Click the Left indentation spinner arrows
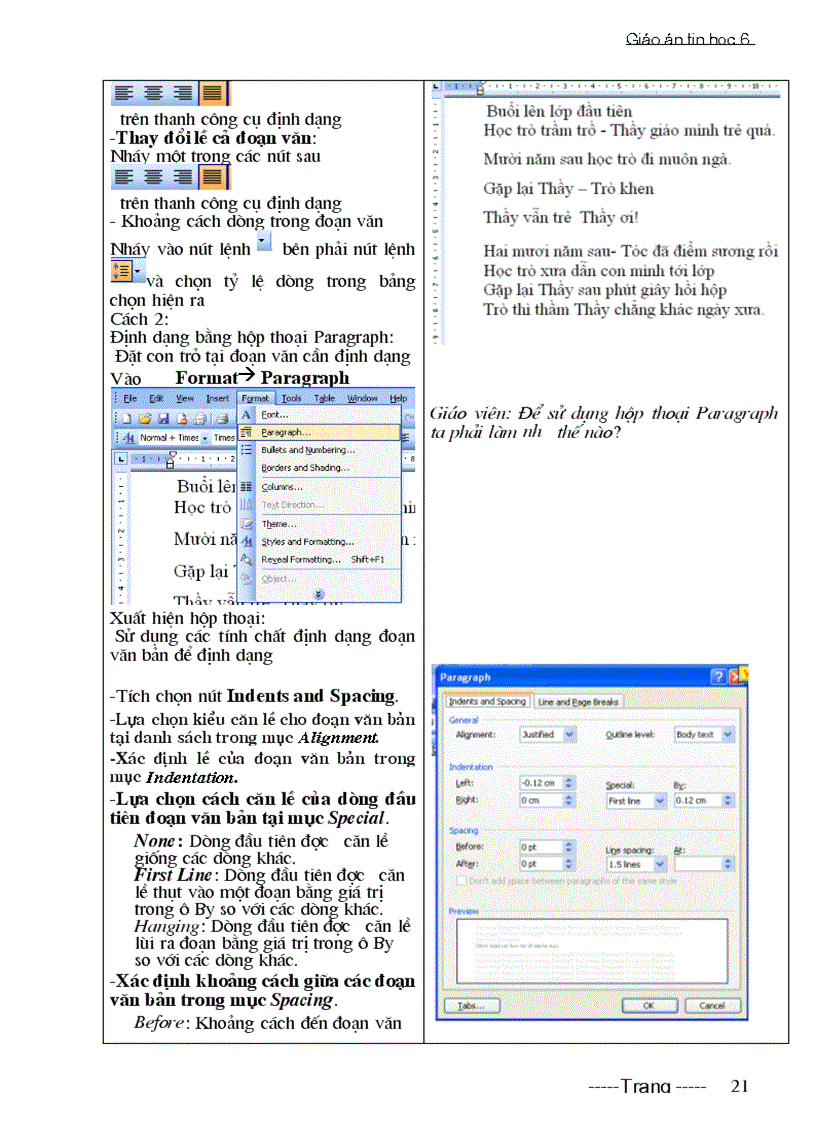Screen dimensions: 816x1123 [x=569, y=783]
